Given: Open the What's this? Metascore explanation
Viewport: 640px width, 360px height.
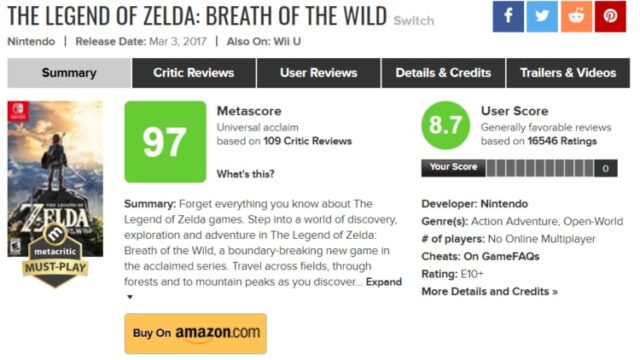Looking at the screenshot, I should 245,174.
